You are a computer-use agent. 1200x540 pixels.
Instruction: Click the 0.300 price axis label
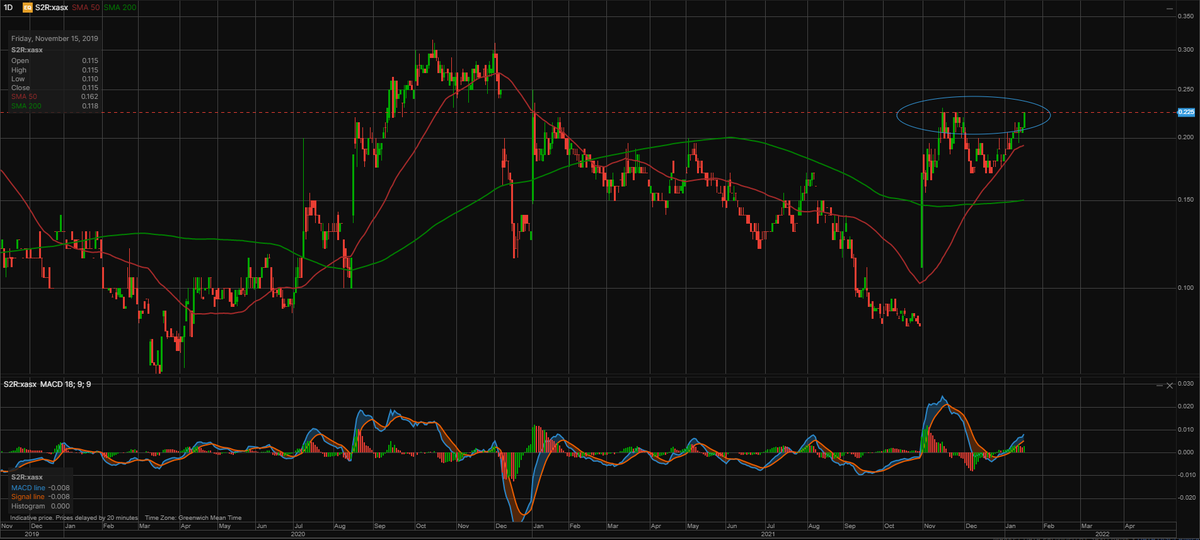pos(1187,49)
